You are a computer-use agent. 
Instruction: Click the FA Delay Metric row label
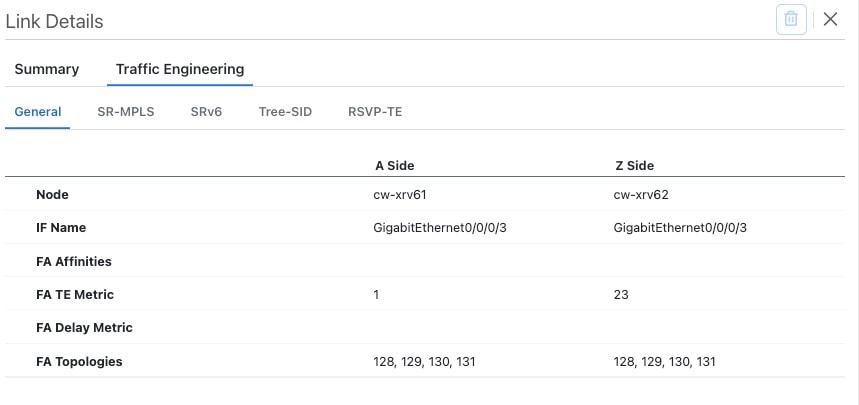tap(84, 328)
